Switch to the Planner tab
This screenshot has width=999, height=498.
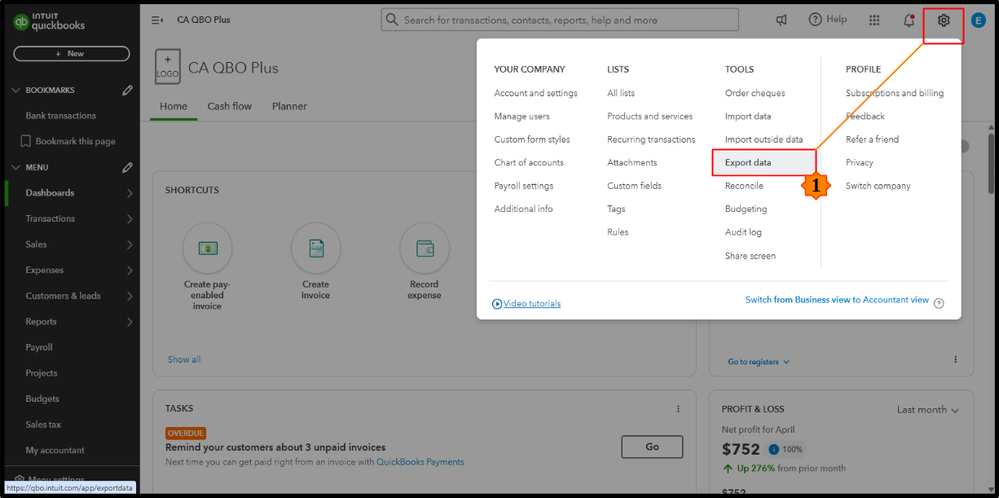click(x=289, y=106)
